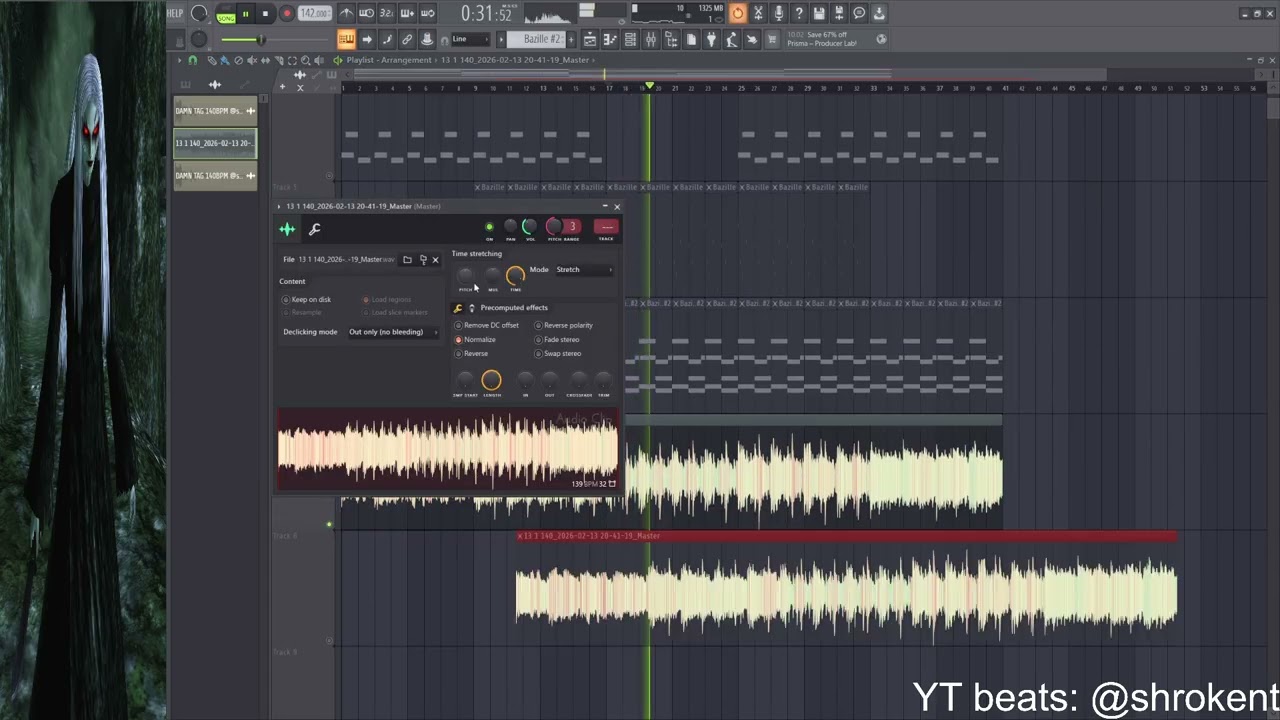Open the Line snap dropdown
The image size is (1280, 720).
470,39
